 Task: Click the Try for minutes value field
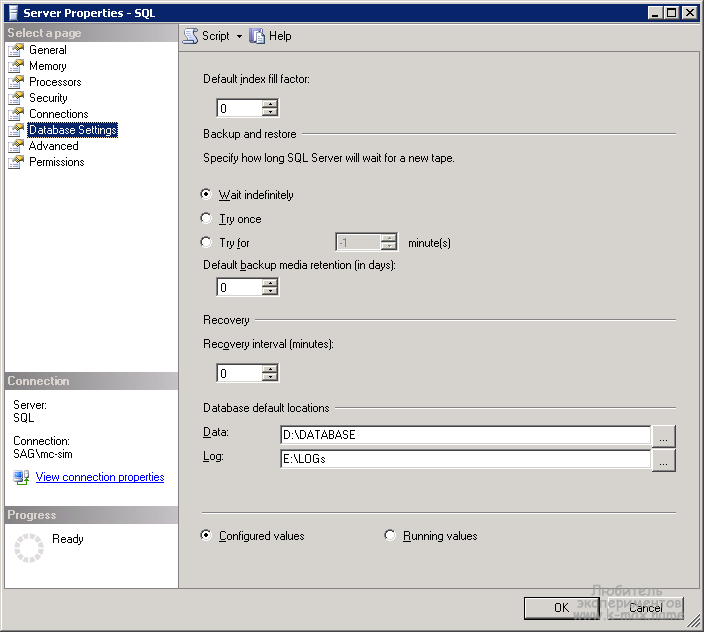click(358, 243)
